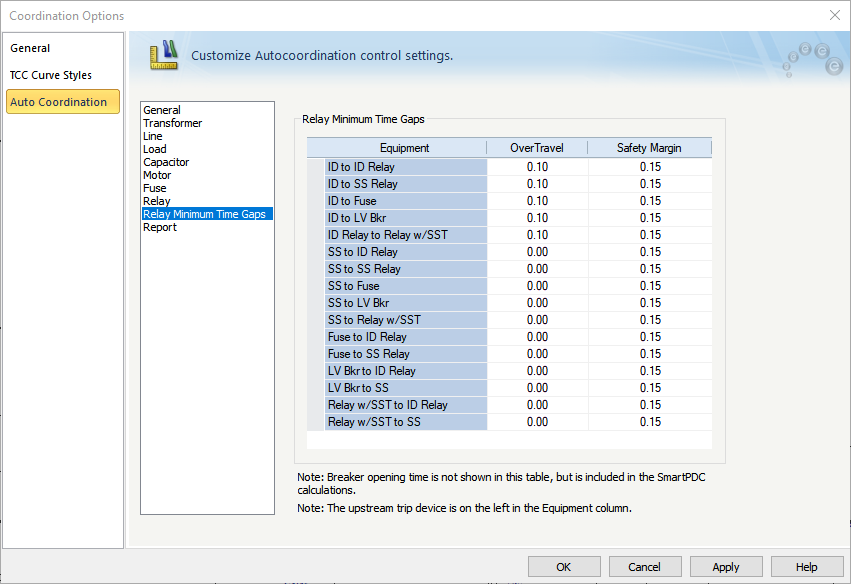Image resolution: width=851 pixels, height=584 pixels.
Task: Choose Motor from the category list
Action: click(x=157, y=175)
